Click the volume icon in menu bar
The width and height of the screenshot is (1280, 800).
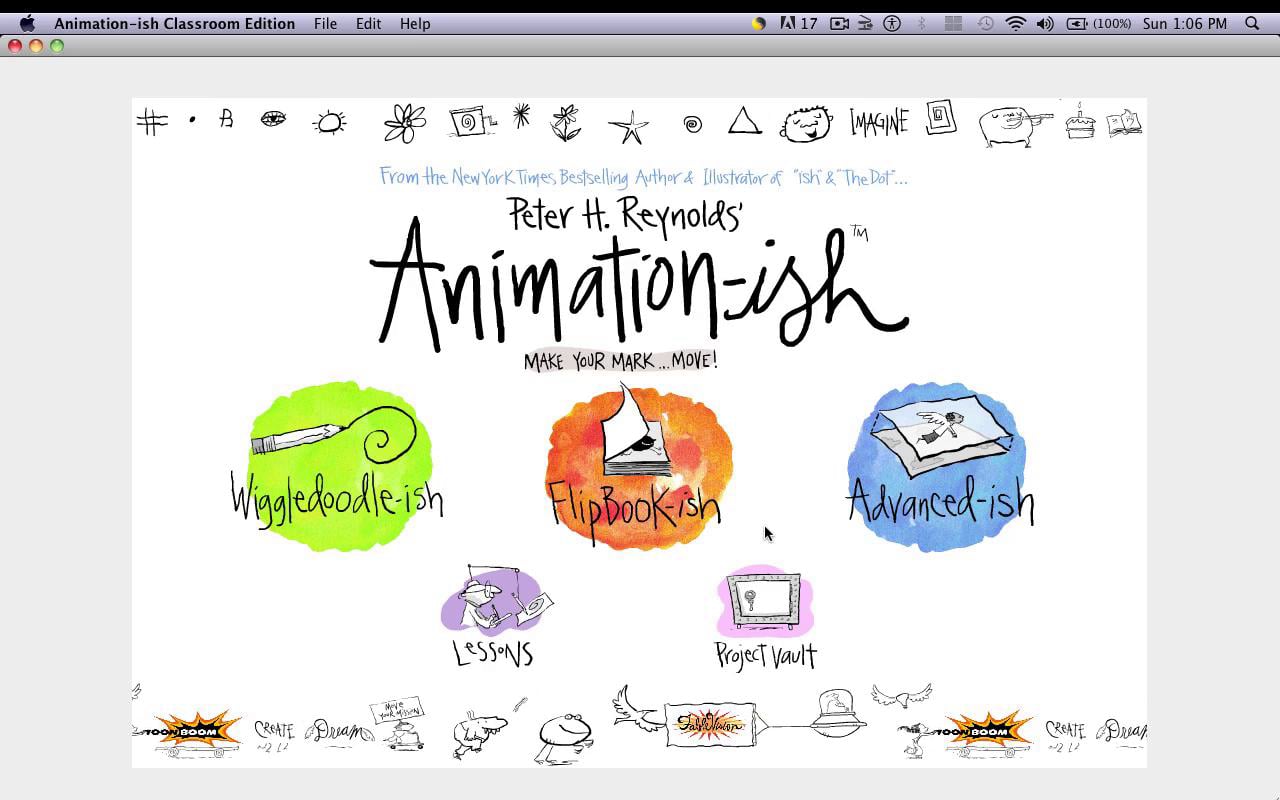click(1045, 23)
